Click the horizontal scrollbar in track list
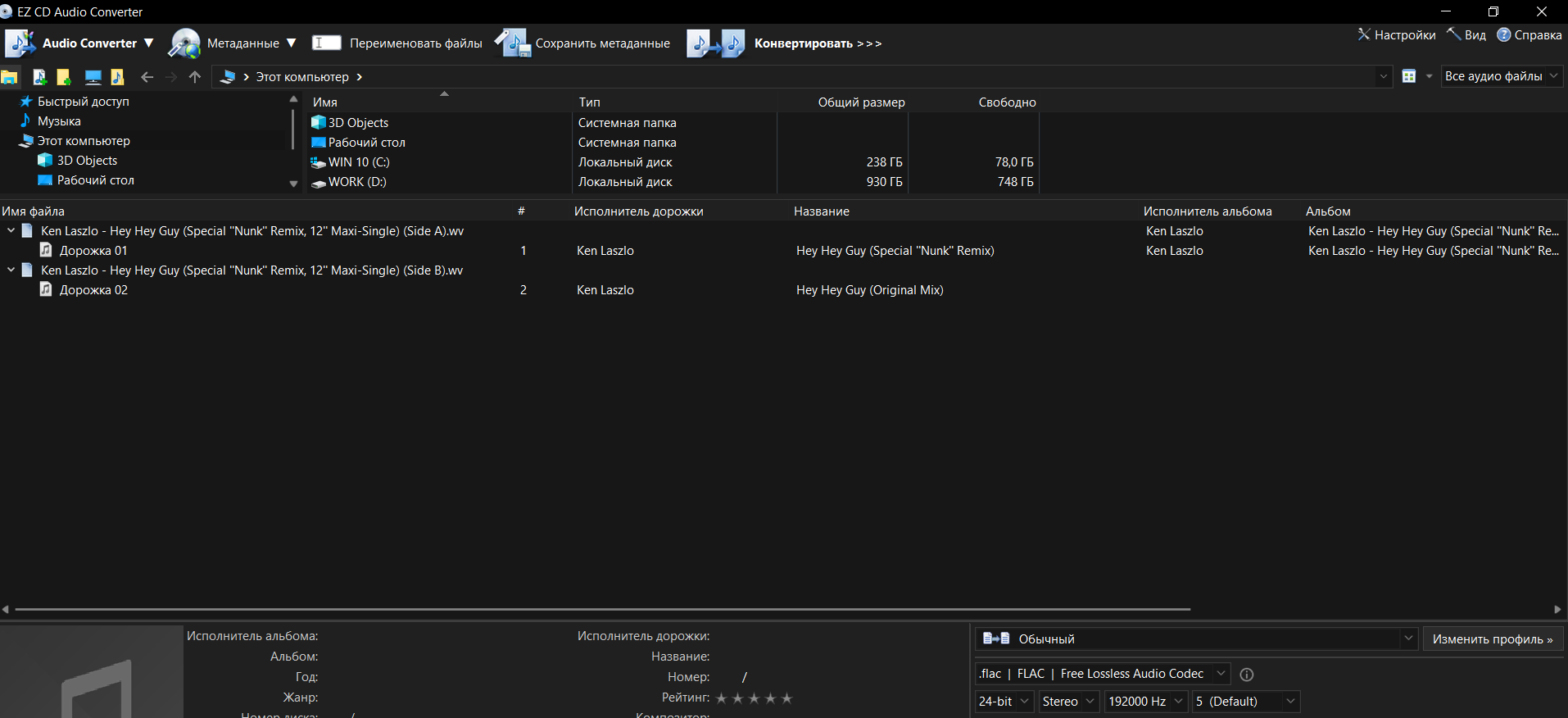This screenshot has width=1568, height=718. [602, 610]
